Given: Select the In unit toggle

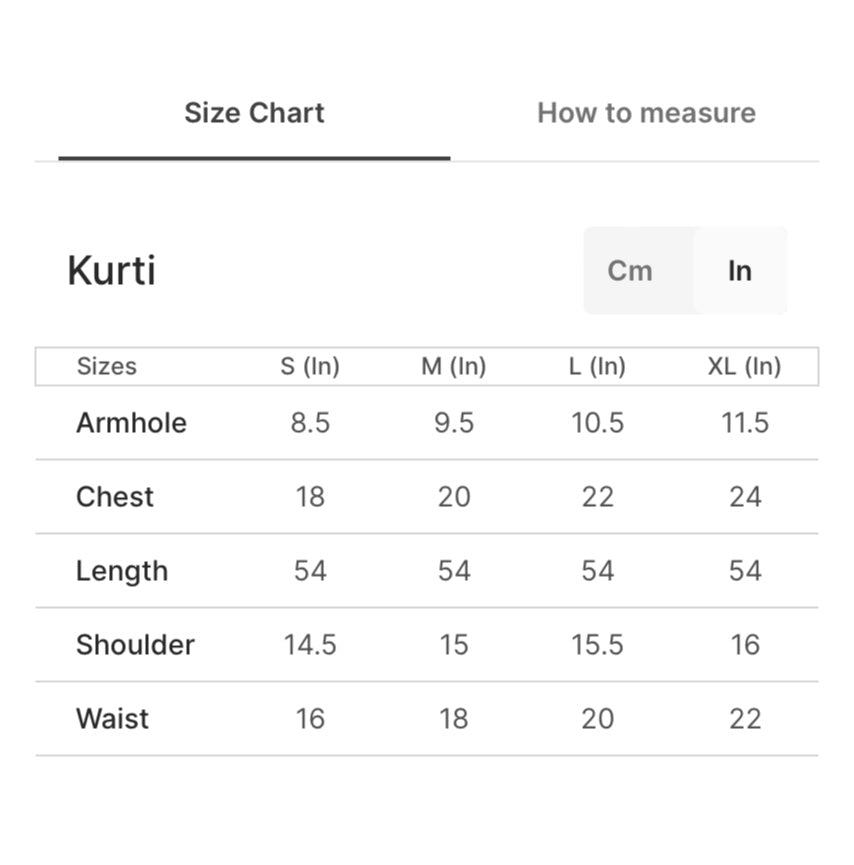Looking at the screenshot, I should pos(740,271).
